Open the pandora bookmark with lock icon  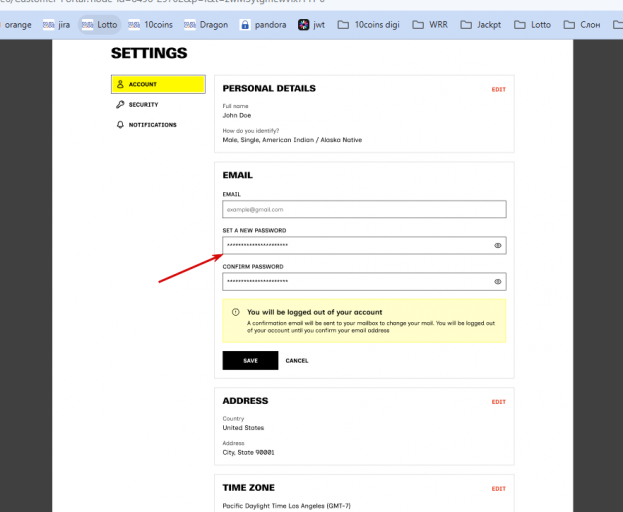point(263,25)
